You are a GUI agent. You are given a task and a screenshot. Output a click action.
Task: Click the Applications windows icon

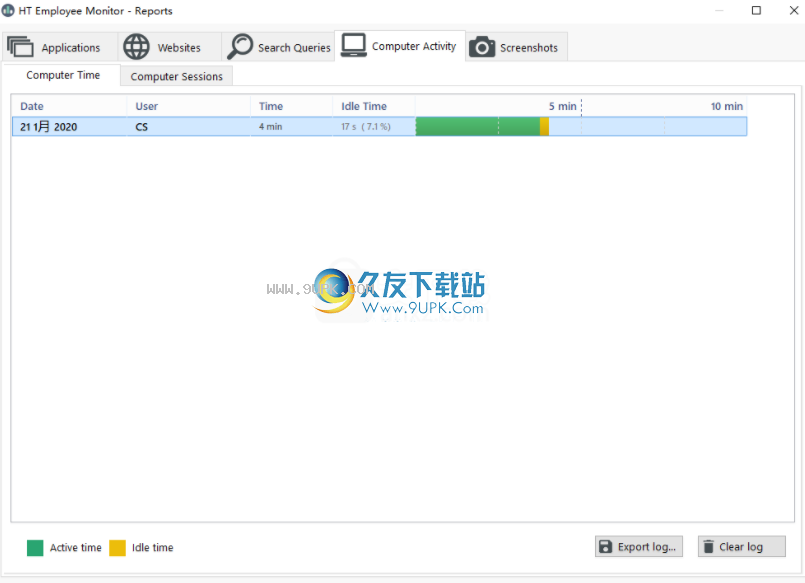coord(20,47)
